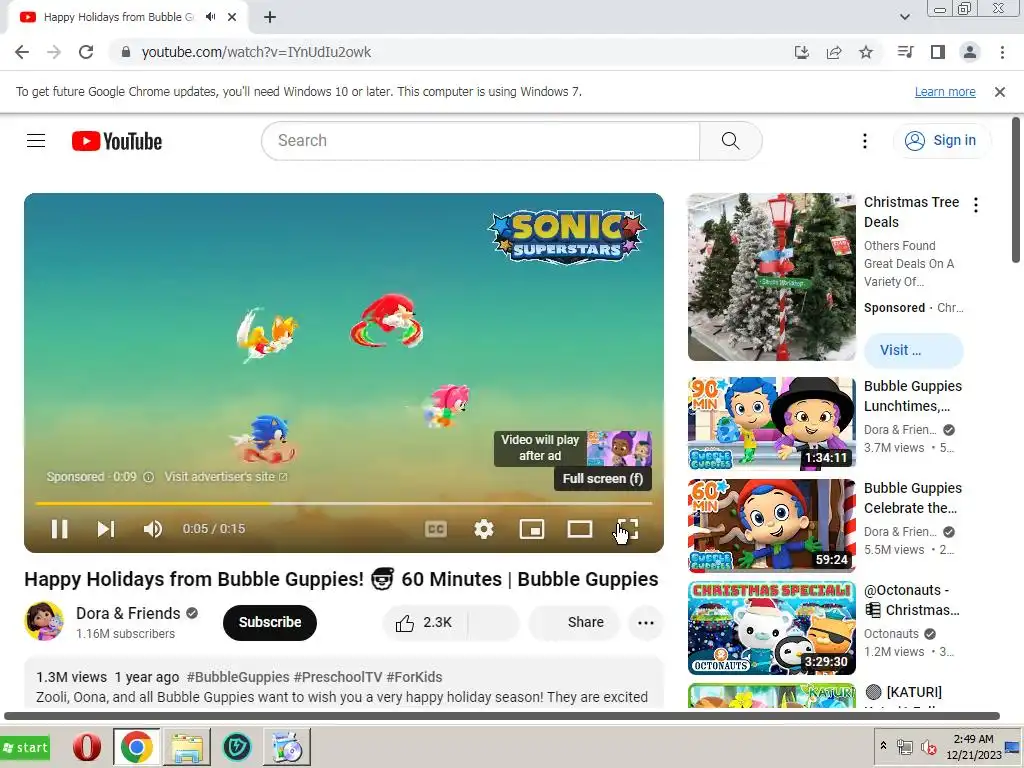Click the horizontal scrollbar

pos(502,716)
